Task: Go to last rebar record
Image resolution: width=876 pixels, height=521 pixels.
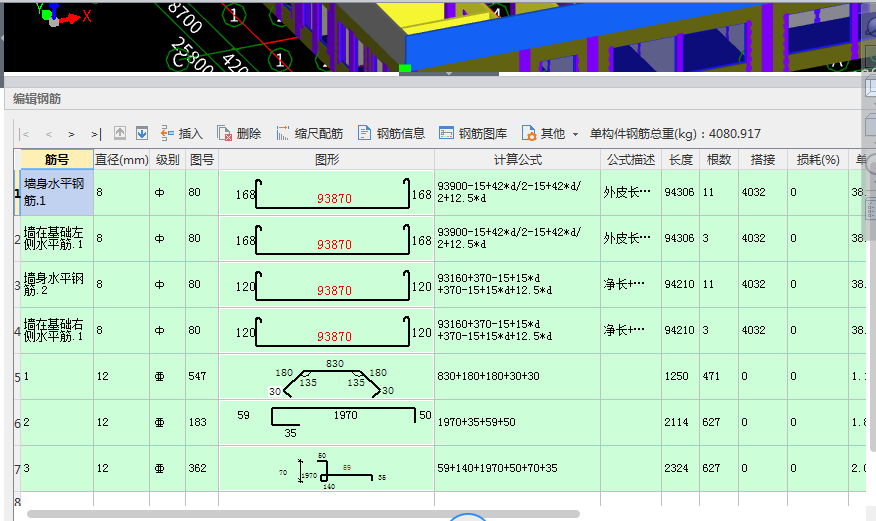Action: (96, 134)
